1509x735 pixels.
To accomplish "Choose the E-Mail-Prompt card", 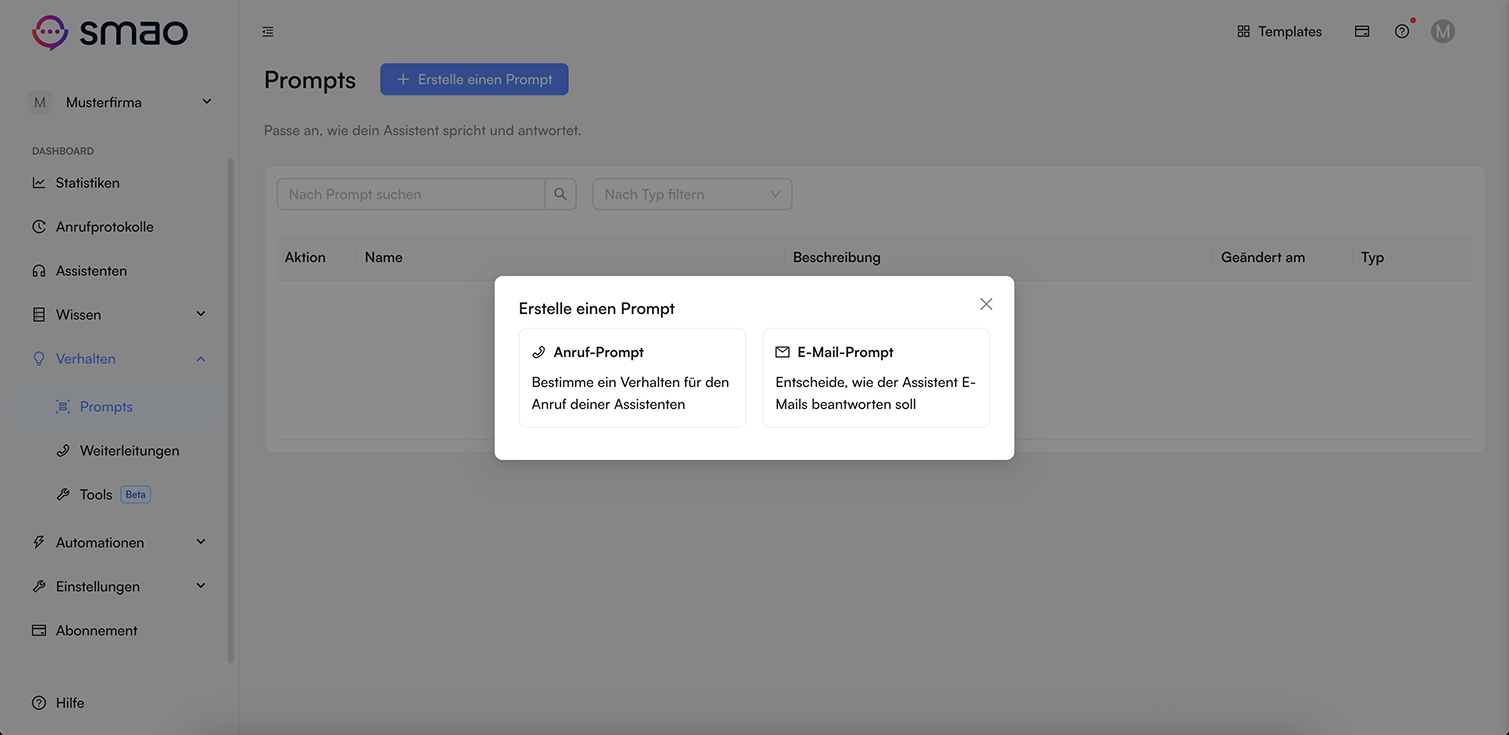I will 876,378.
